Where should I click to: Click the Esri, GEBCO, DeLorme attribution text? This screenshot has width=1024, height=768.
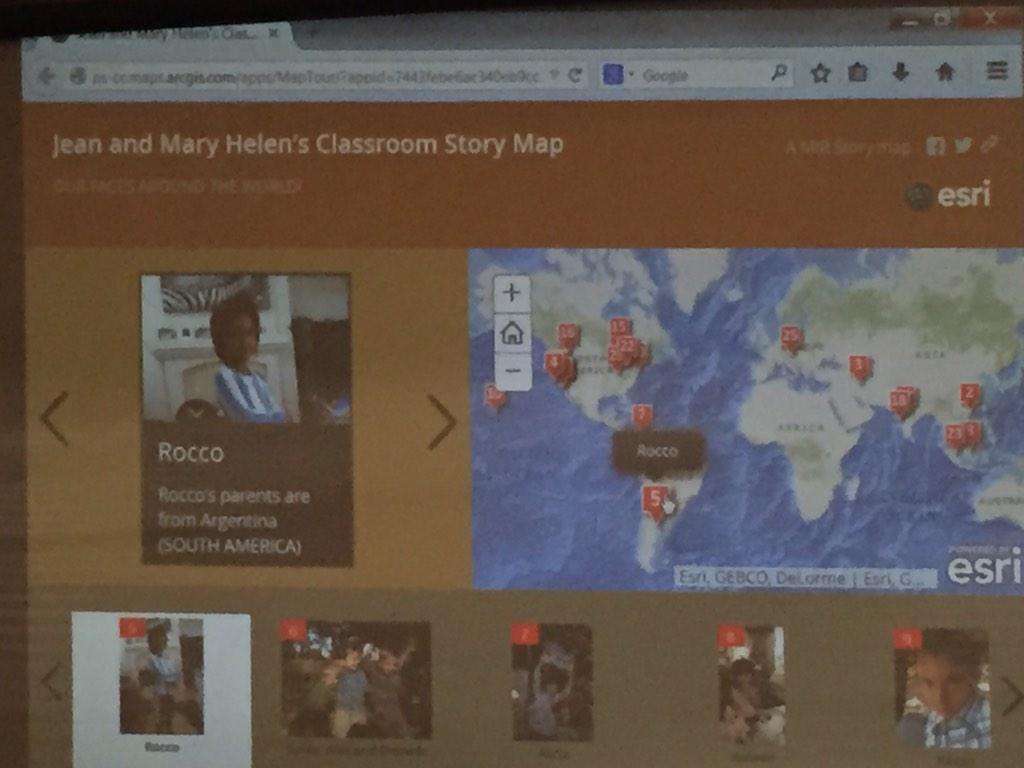(805, 578)
